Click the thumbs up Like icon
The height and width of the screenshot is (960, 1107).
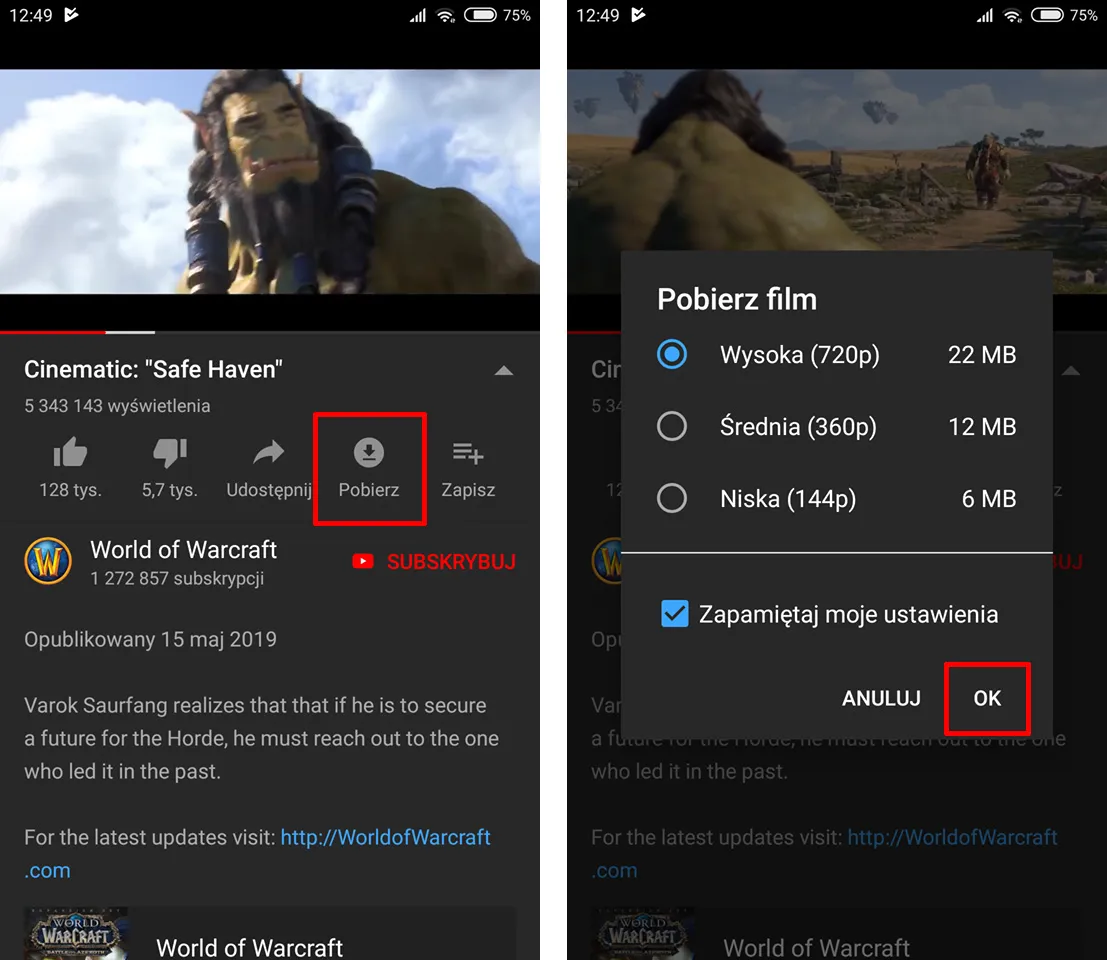(70, 452)
